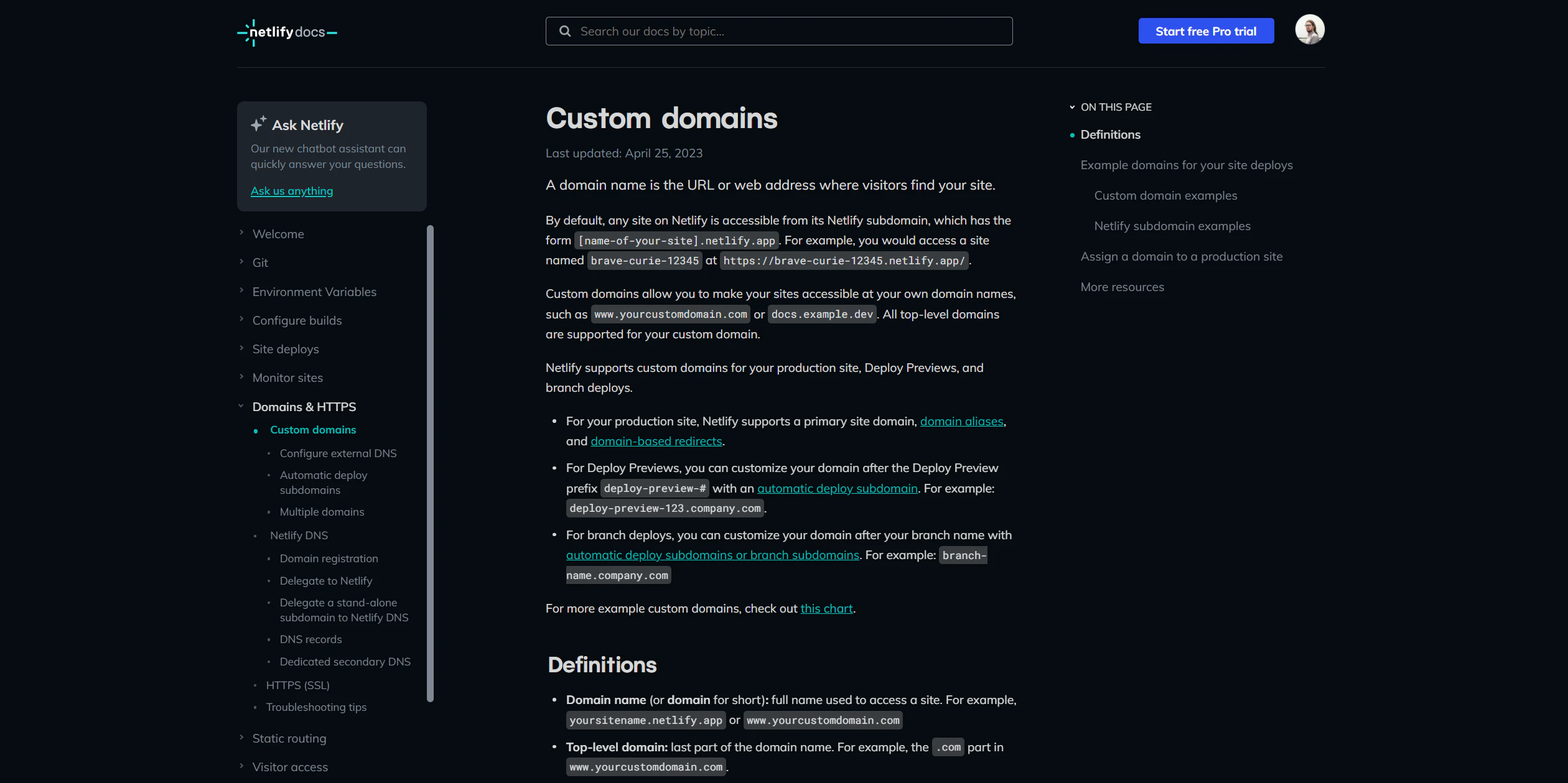The image size is (1568, 783).
Task: Click the brave-curie-12345 code snippet
Action: coord(645,261)
